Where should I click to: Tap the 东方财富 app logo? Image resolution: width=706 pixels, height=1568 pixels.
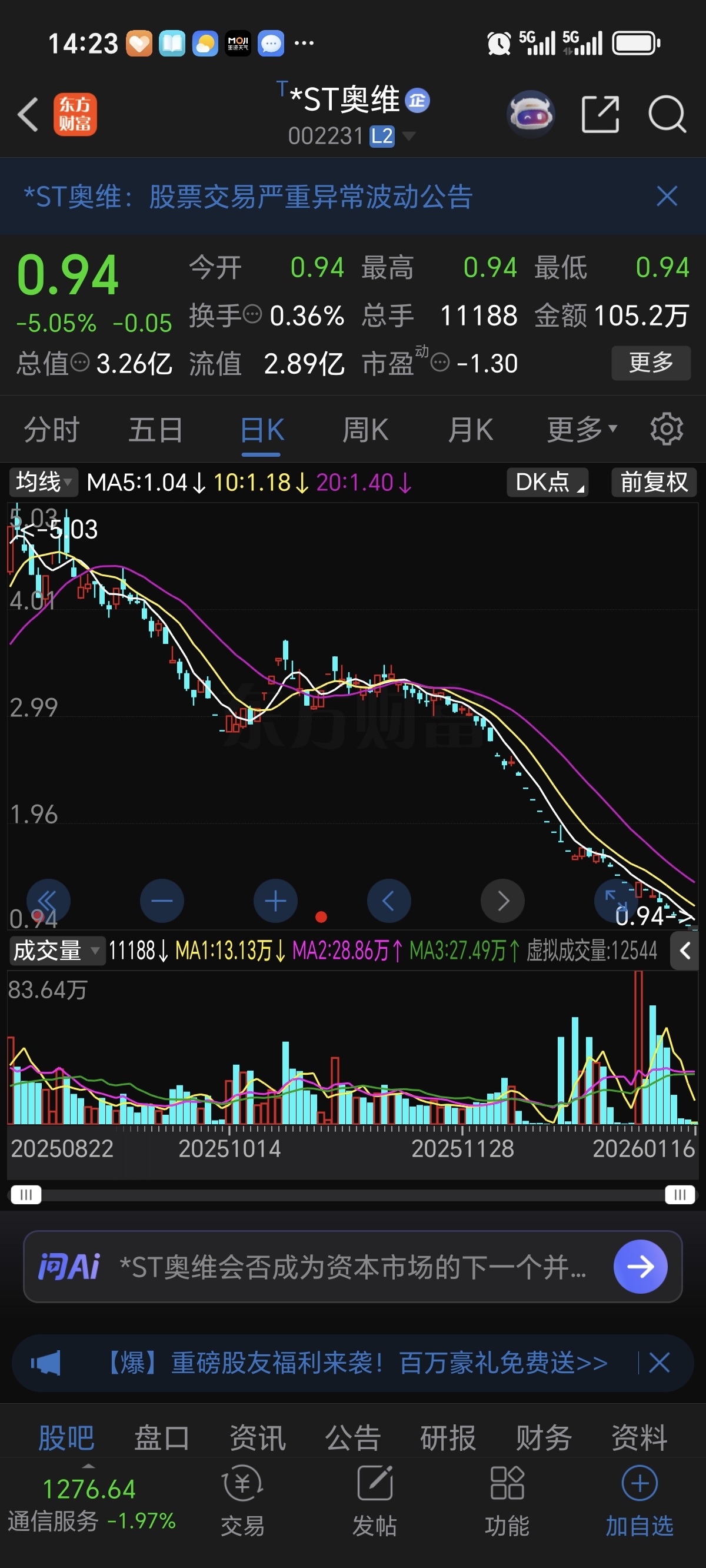[x=75, y=114]
